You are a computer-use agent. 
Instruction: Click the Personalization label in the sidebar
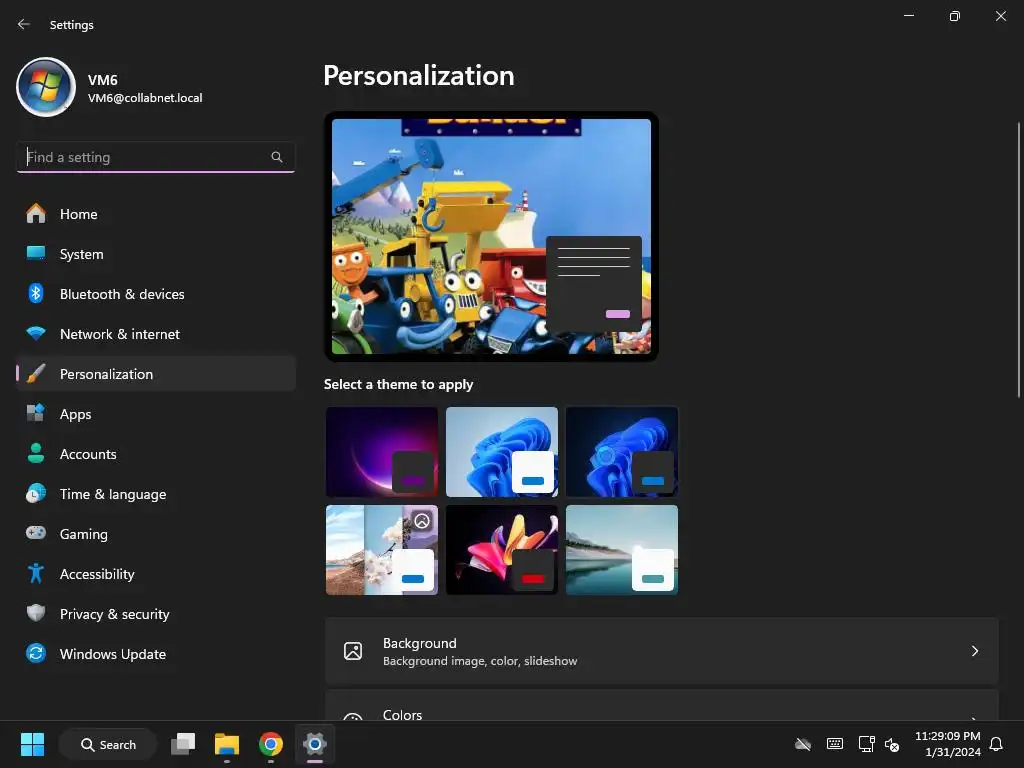point(106,374)
